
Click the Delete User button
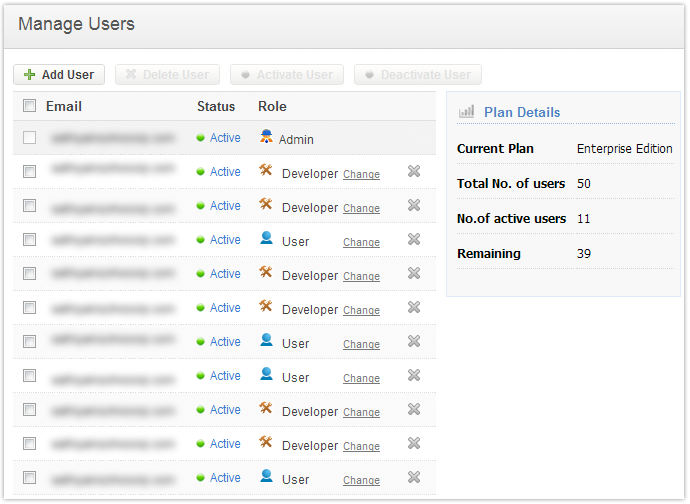pyautogui.click(x=167, y=74)
